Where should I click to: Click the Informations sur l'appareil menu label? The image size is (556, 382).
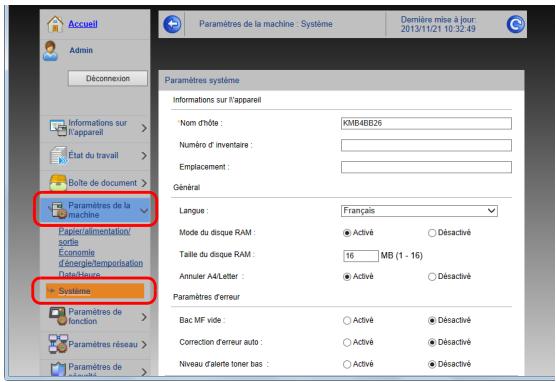pos(98,128)
